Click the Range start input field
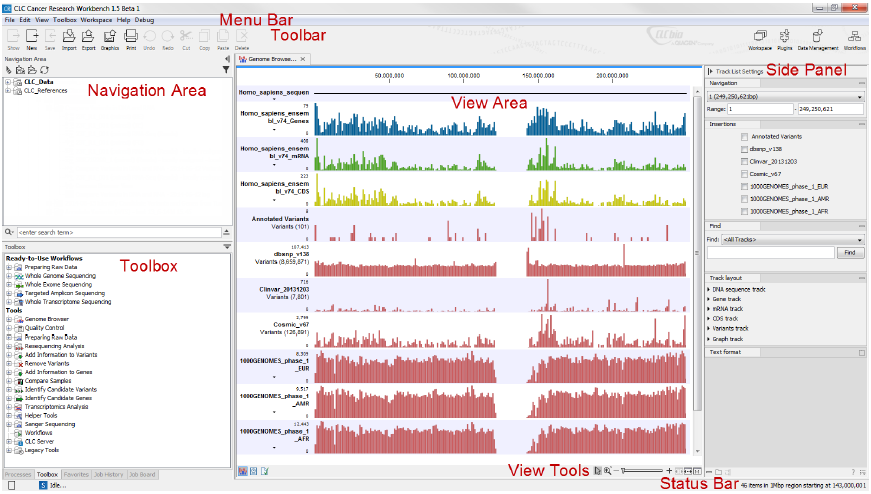This screenshot has height=494, width=871. click(760, 109)
